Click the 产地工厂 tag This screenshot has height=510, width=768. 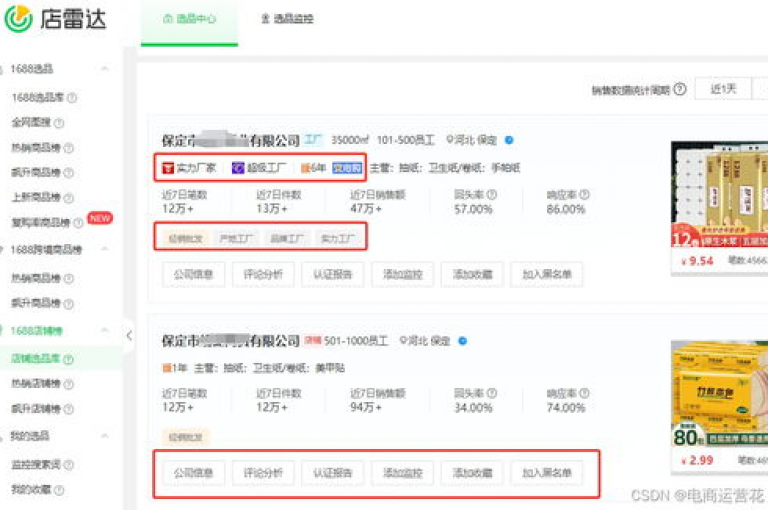236,239
